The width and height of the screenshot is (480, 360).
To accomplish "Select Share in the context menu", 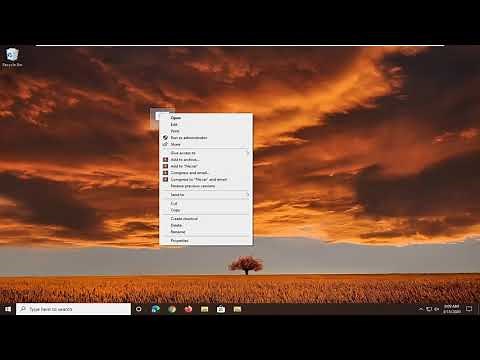I will [x=206, y=144].
